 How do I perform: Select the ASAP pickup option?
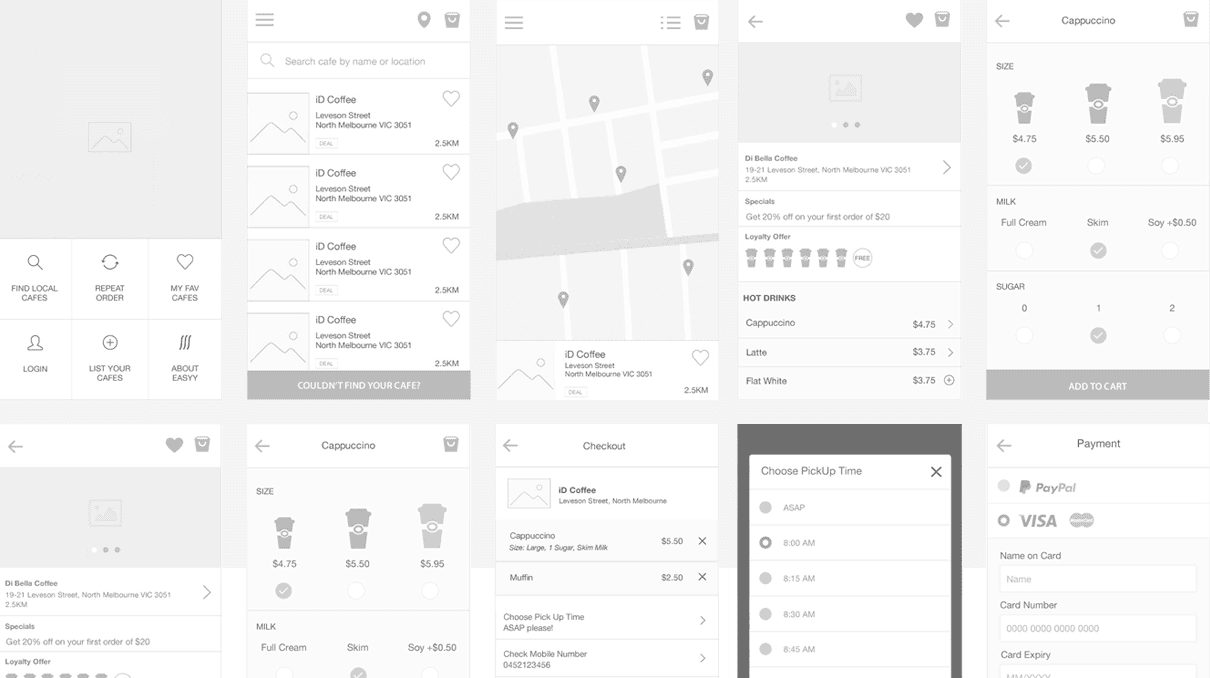click(x=766, y=508)
